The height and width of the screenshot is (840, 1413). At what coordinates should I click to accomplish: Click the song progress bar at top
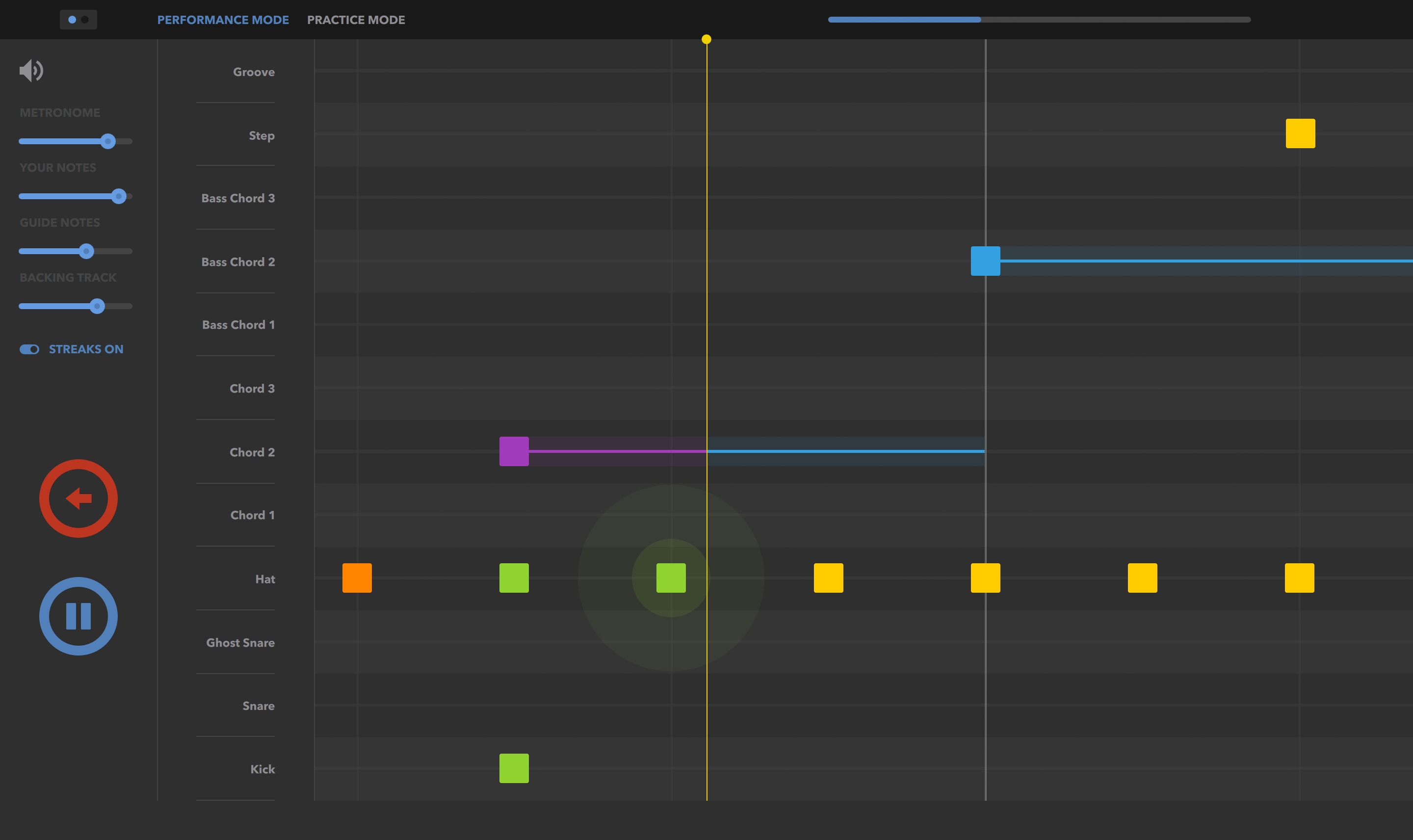pos(1039,20)
